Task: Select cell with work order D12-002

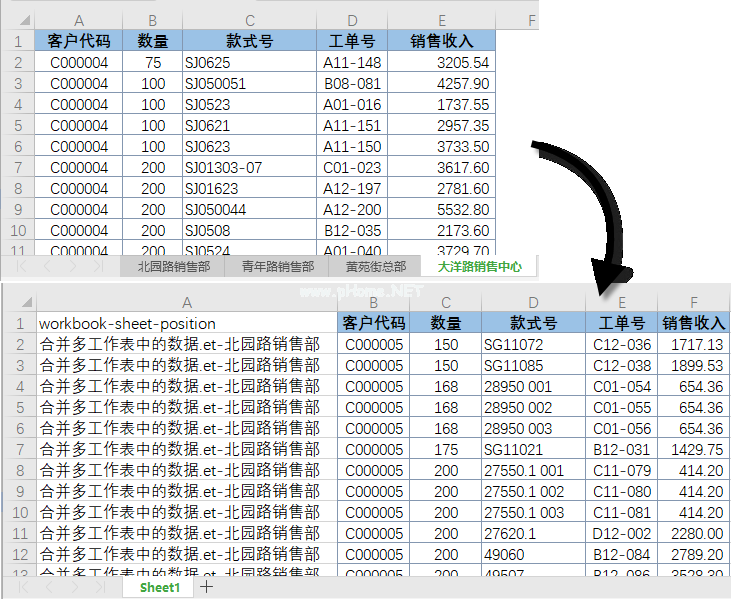Action: (621, 534)
